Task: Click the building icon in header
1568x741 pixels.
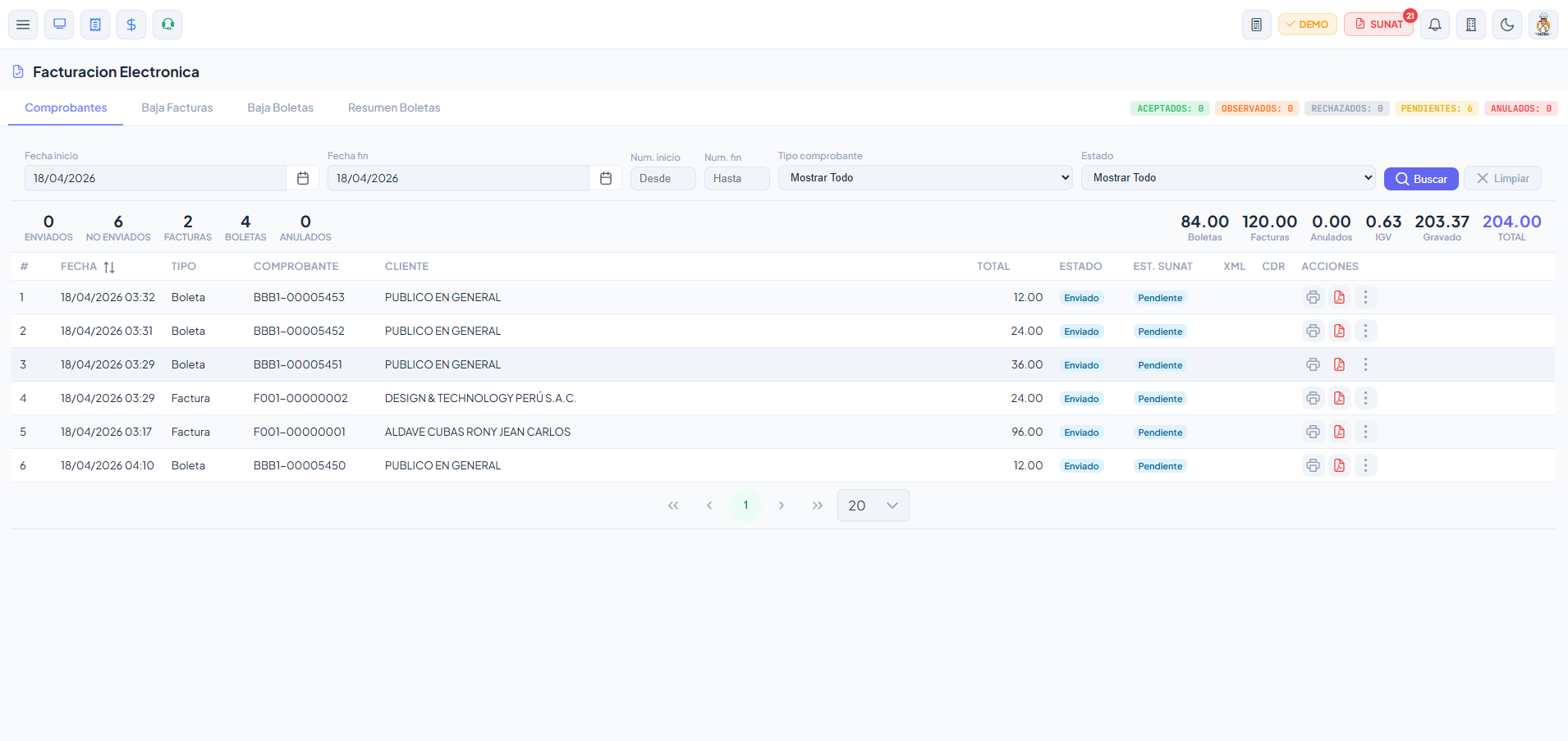Action: 1471,25
